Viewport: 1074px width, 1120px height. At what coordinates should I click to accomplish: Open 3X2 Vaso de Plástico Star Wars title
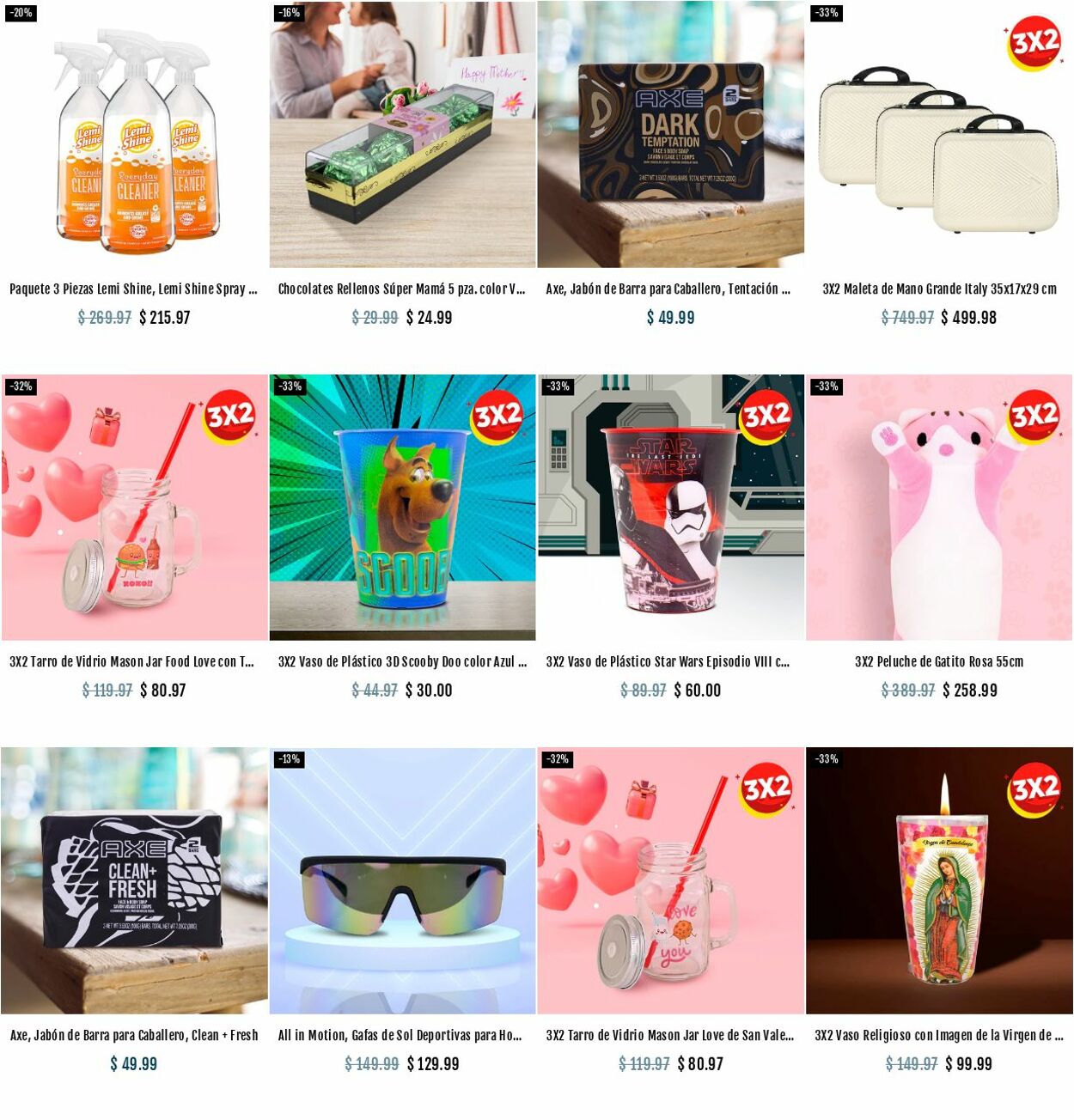668,661
